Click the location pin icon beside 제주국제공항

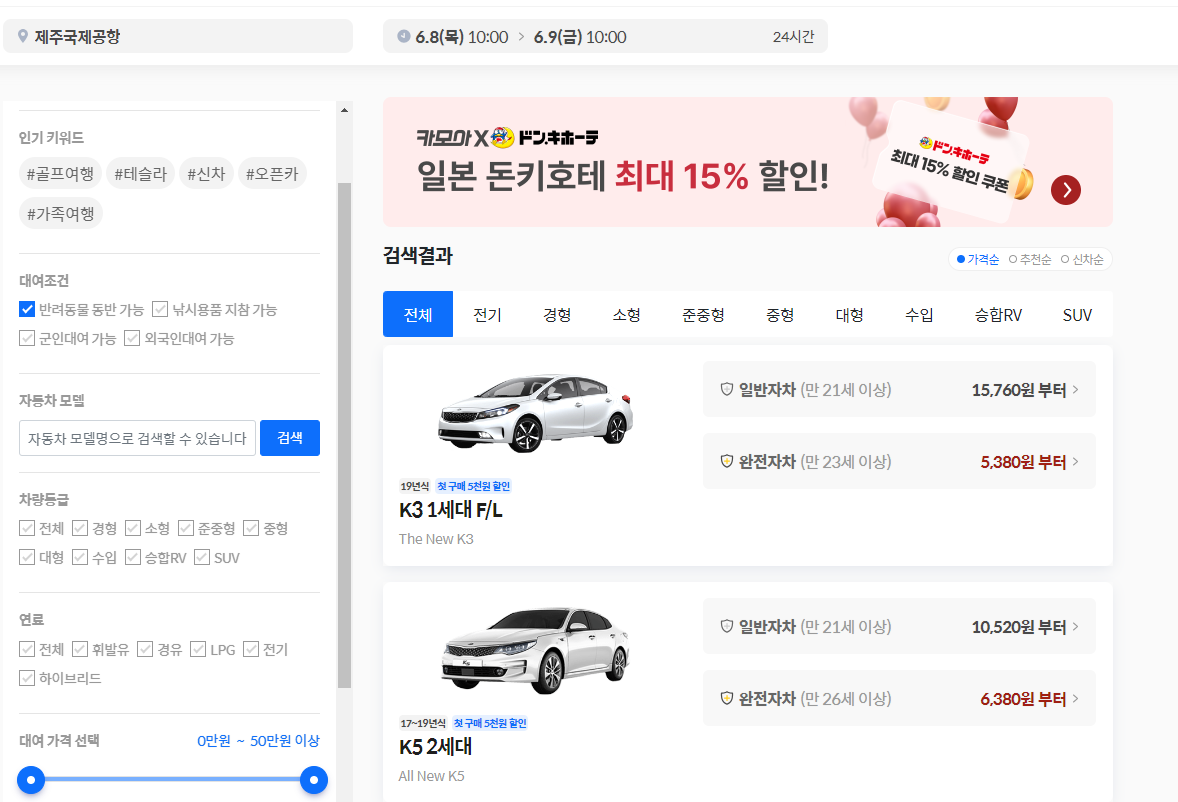tap(22, 36)
